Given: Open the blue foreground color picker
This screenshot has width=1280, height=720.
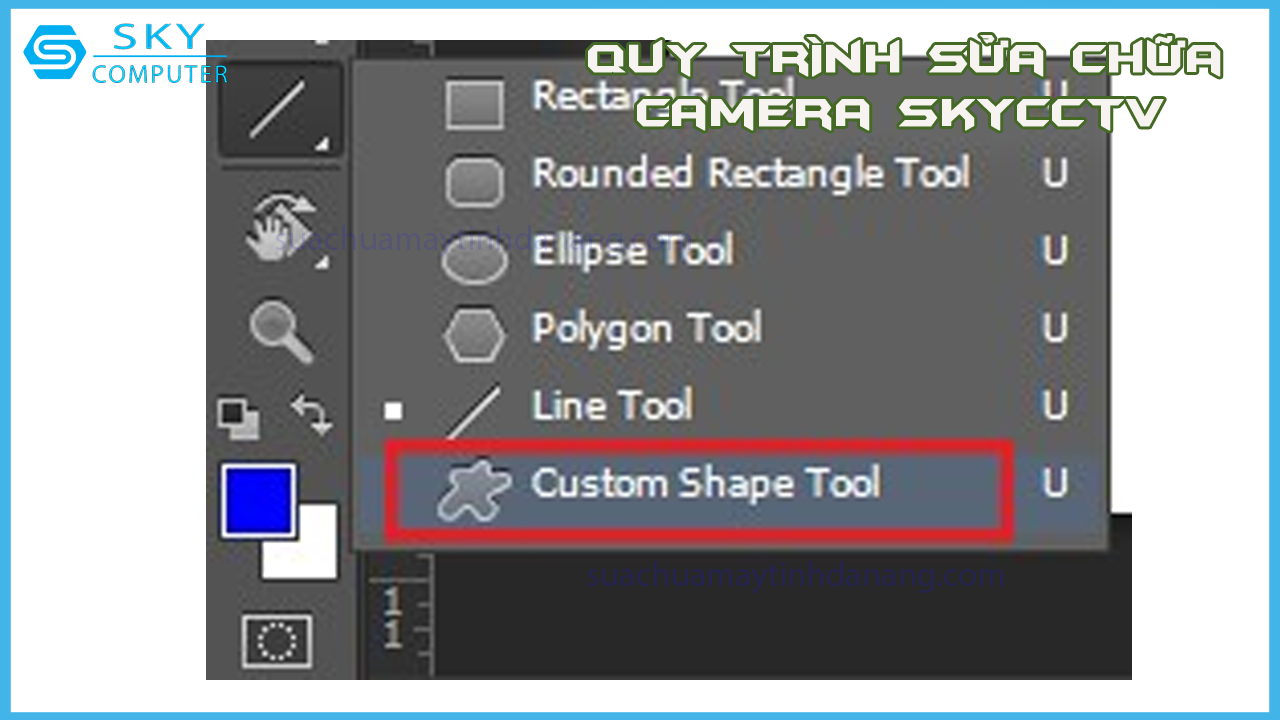Looking at the screenshot, I should (259, 500).
